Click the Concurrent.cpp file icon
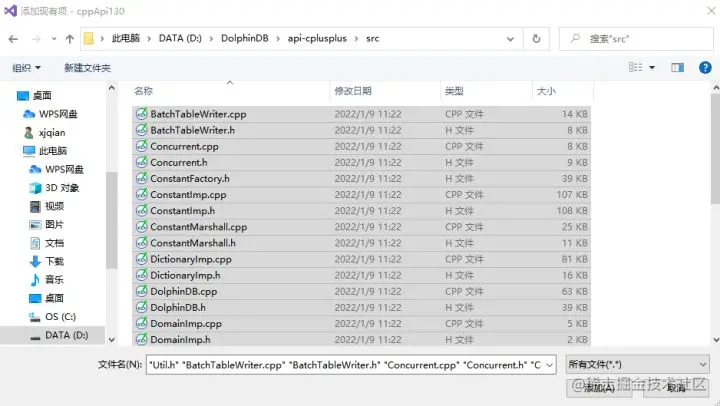This screenshot has height=406, width=720. (x=142, y=146)
